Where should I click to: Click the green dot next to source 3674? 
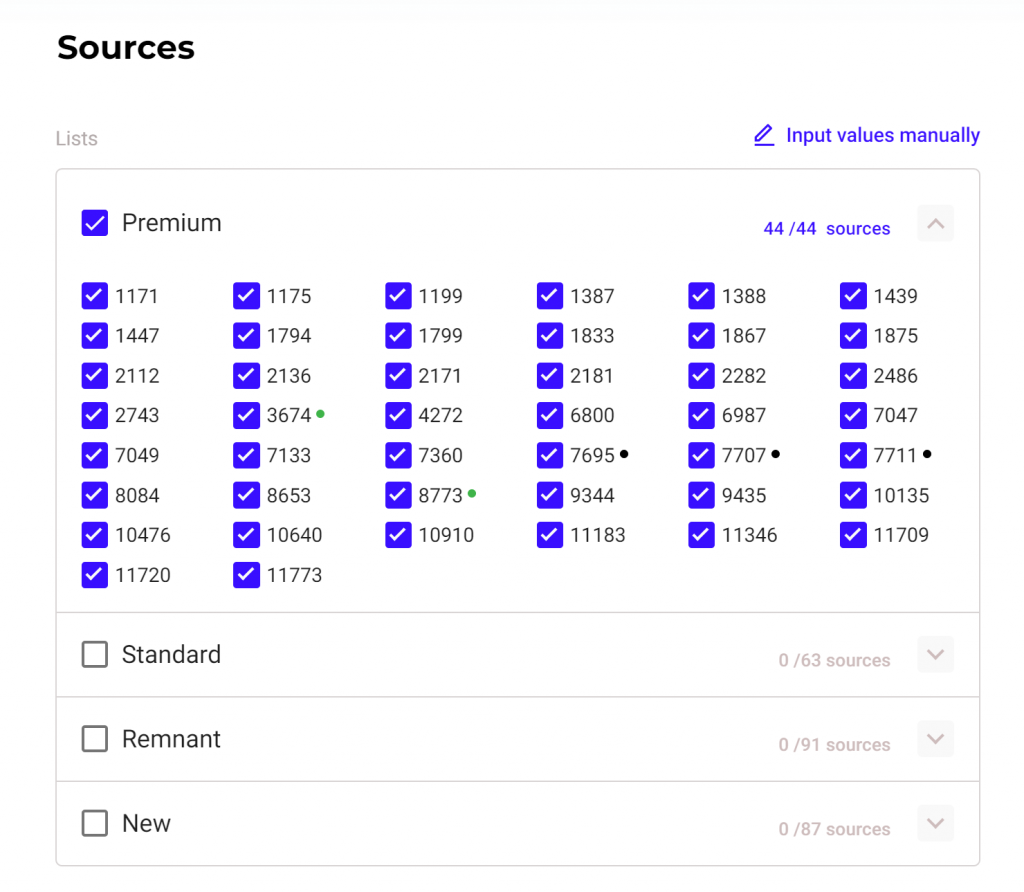coord(320,413)
